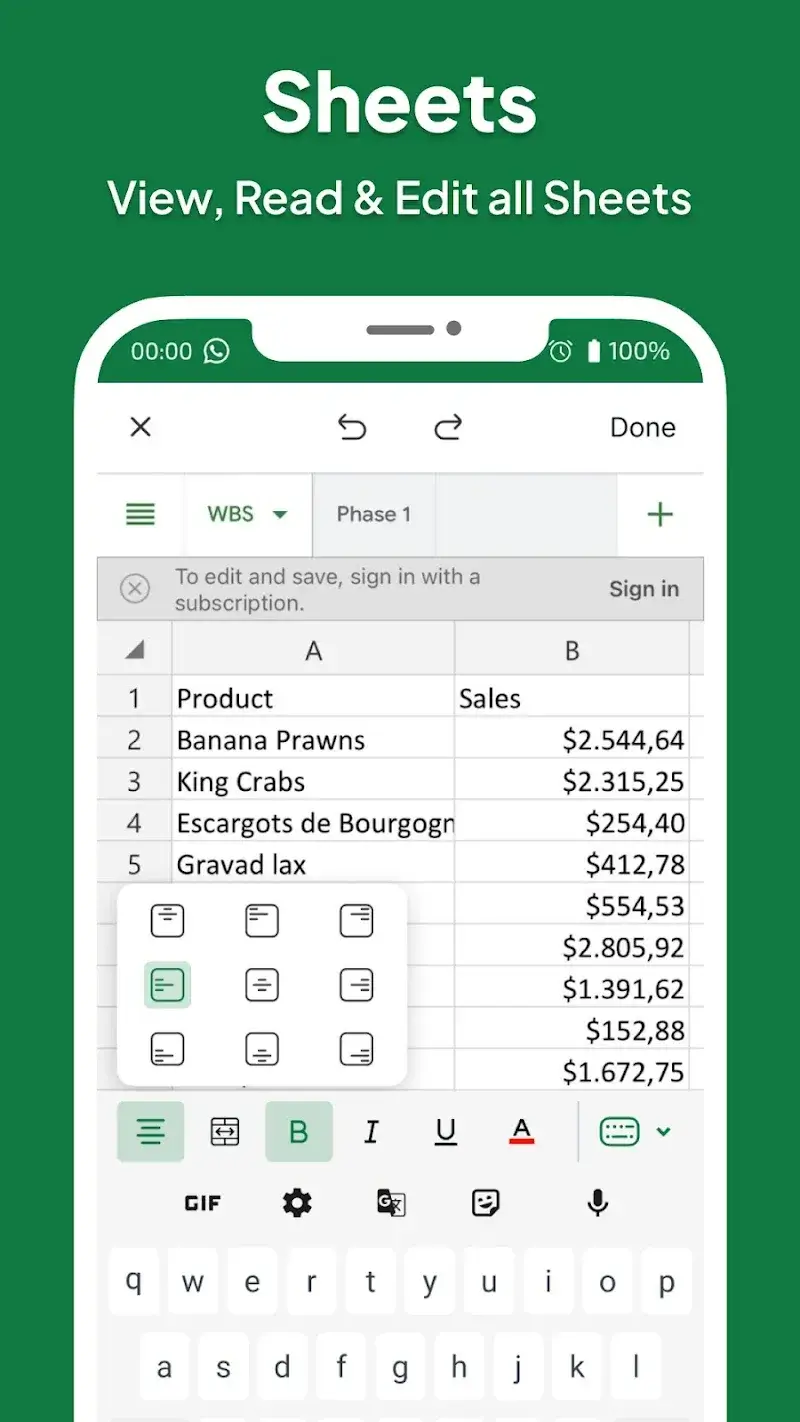Redo the last edit
This screenshot has width=800, height=1422.
(x=447, y=428)
